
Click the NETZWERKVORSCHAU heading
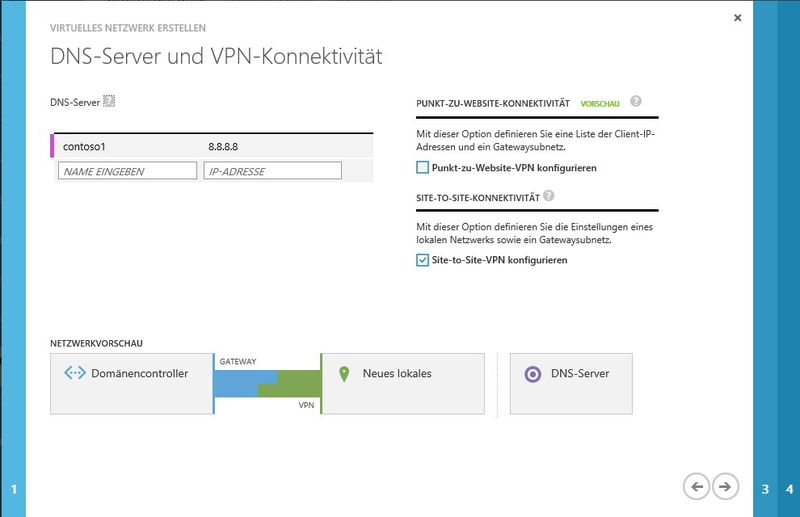(x=96, y=343)
